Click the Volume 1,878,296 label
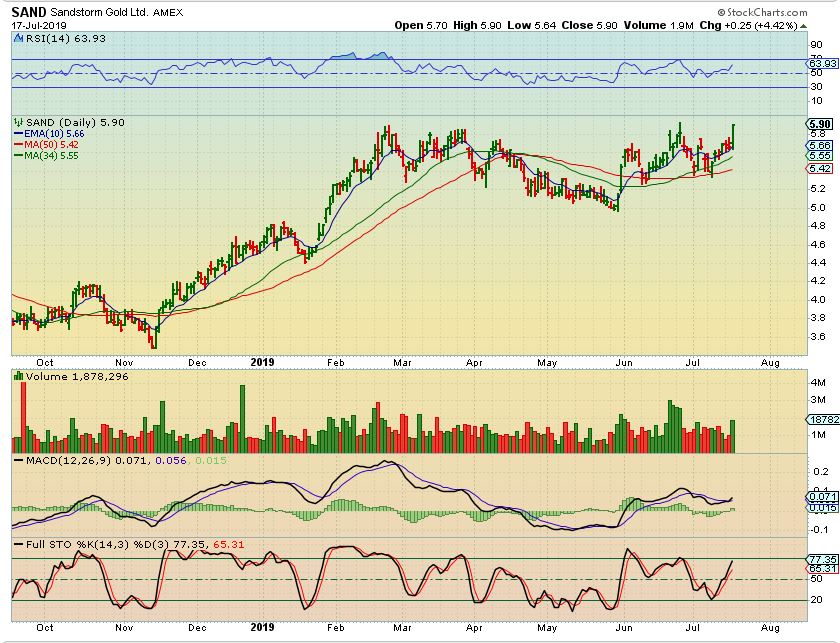Viewport: 840px width, 643px height. coord(77,377)
